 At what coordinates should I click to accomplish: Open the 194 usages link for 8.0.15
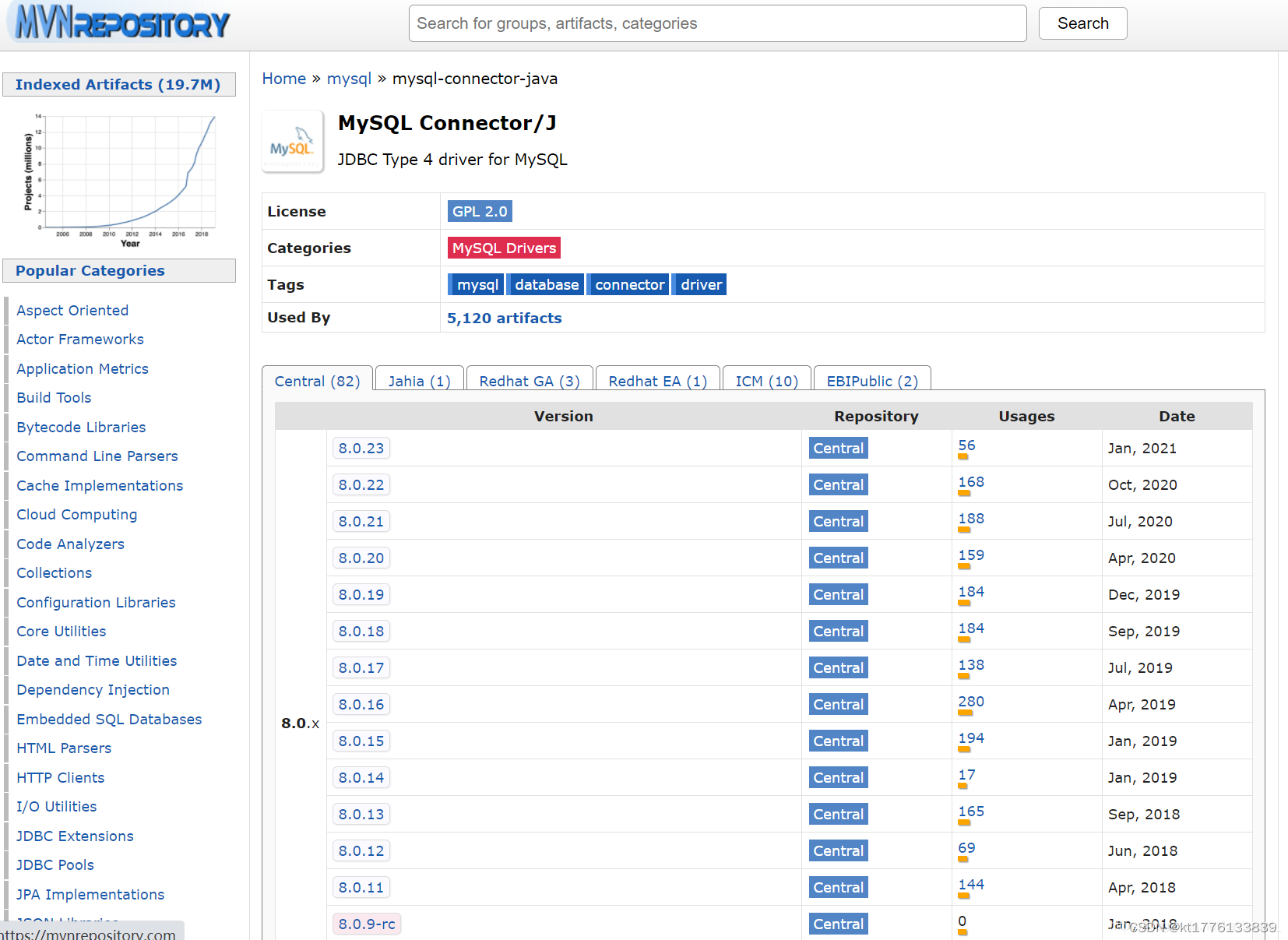pyautogui.click(x=971, y=738)
